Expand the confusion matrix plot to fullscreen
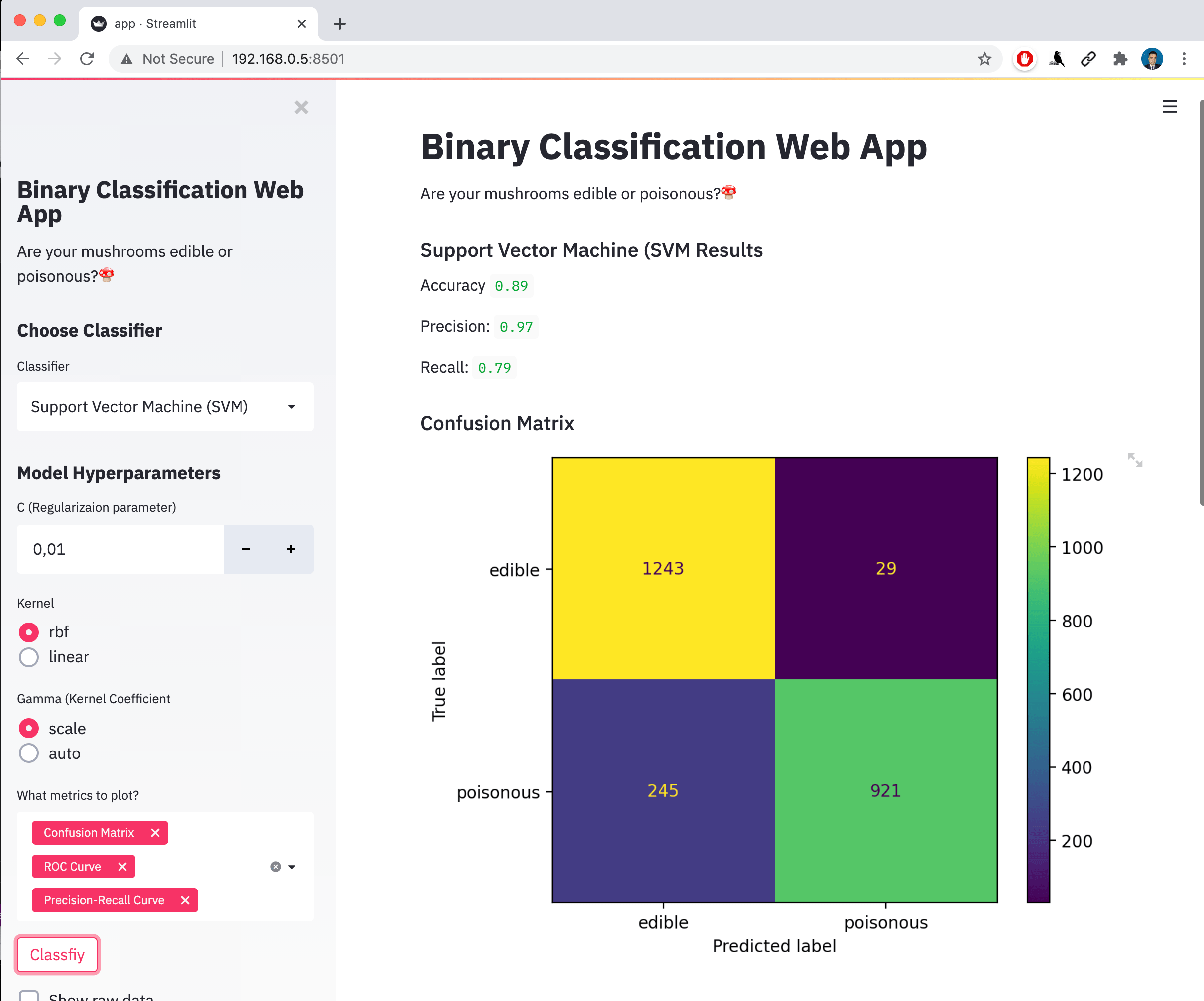 click(1135, 460)
